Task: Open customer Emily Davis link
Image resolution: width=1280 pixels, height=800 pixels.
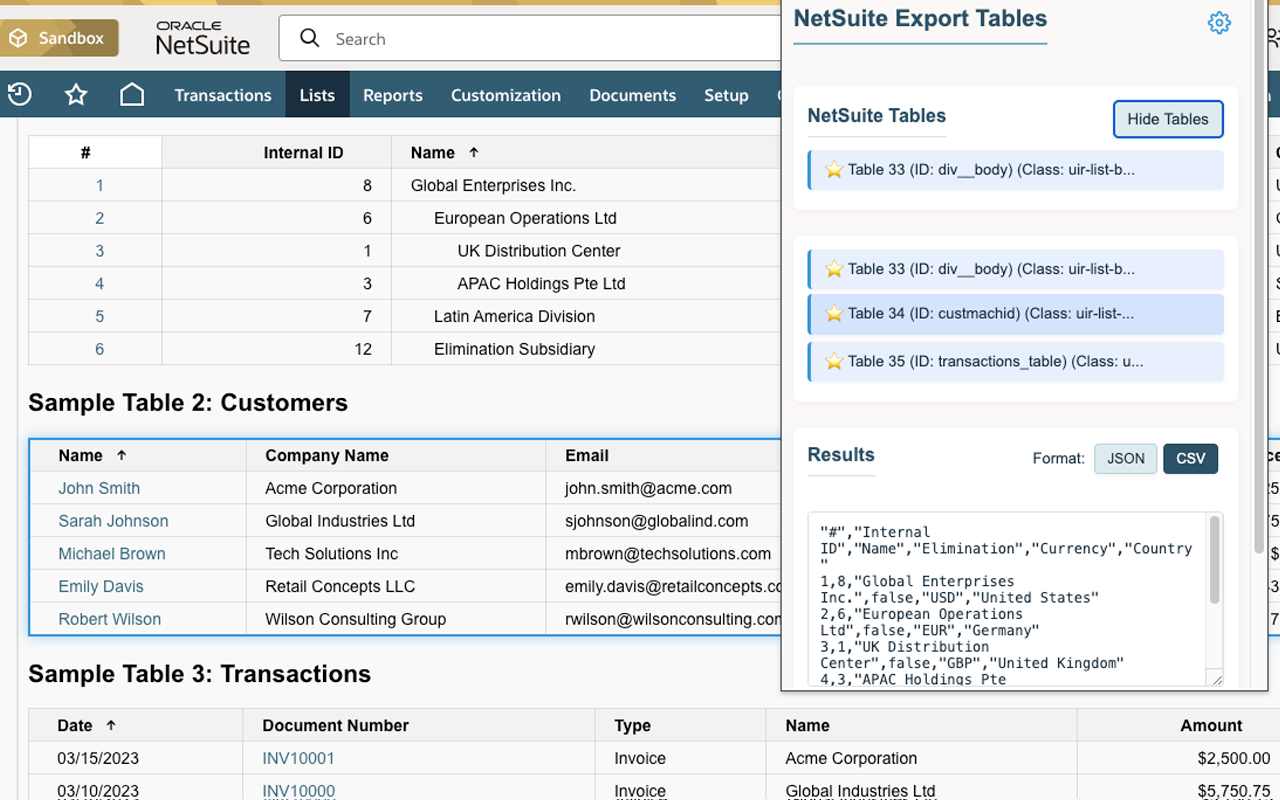Action: (101, 587)
